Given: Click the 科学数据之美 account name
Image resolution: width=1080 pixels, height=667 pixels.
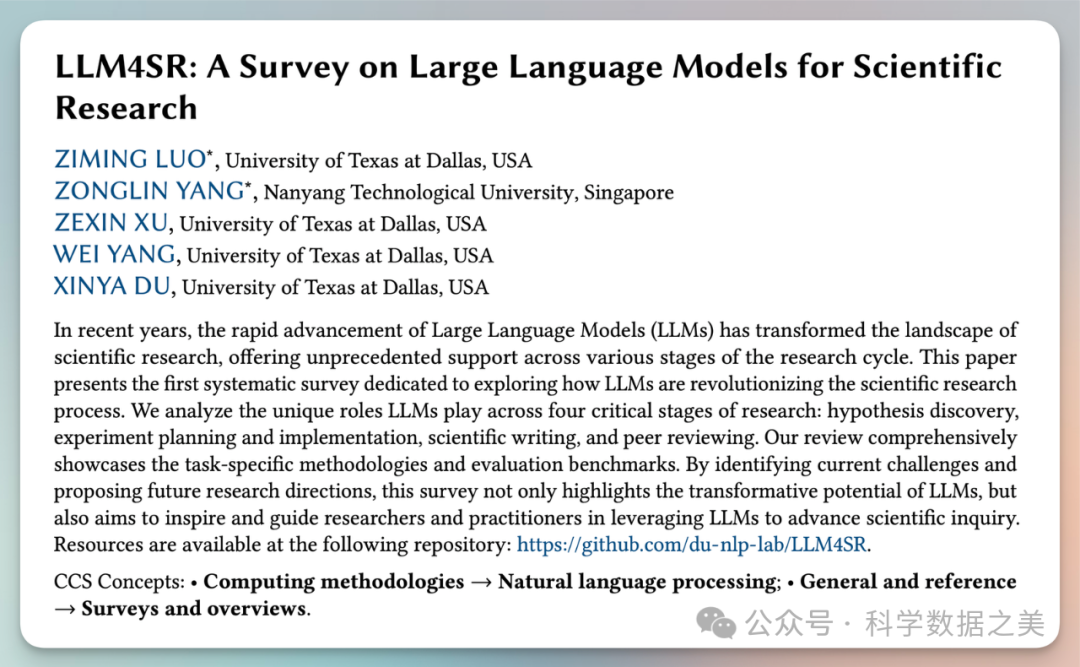Looking at the screenshot, I should click(x=954, y=624).
